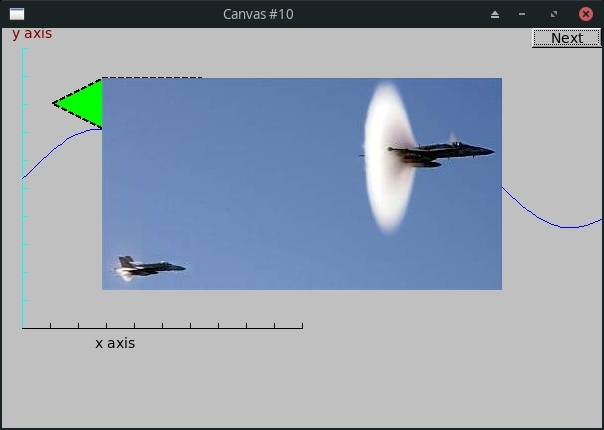Viewport: 604px width, 430px height.
Task: Maximize the Canvas window
Action: click(554, 14)
